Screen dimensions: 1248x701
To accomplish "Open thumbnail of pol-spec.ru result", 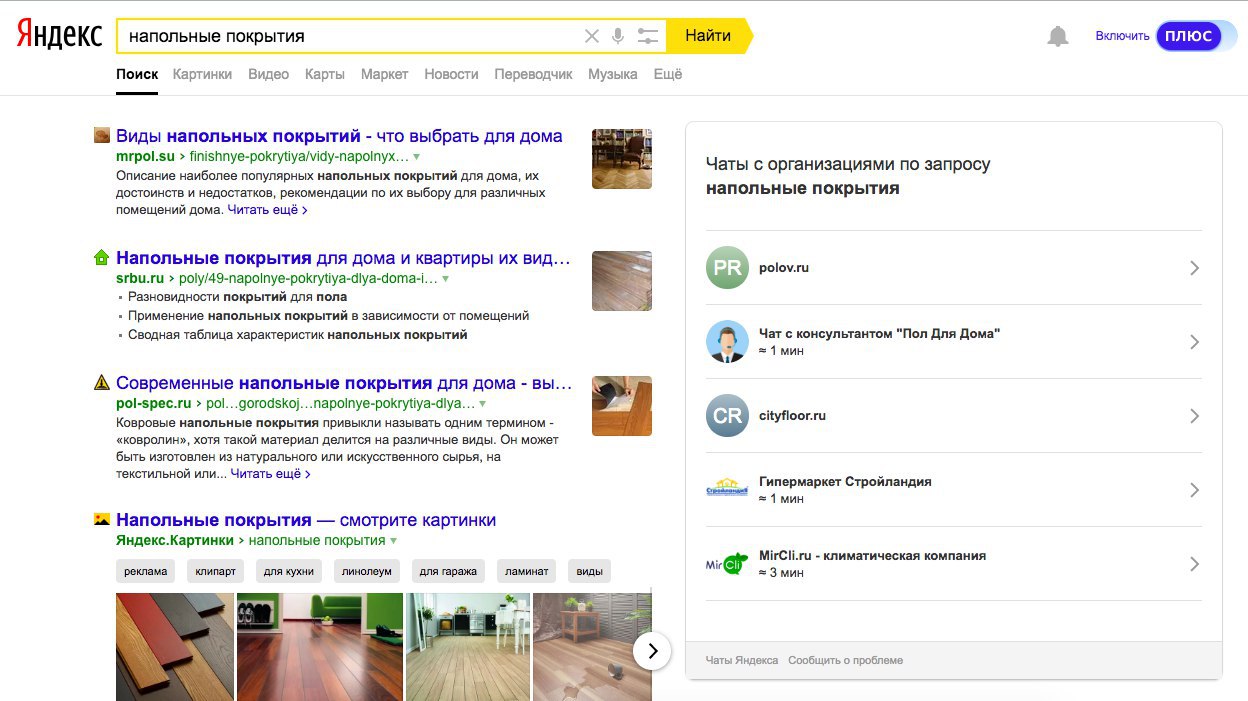I will coord(622,406).
